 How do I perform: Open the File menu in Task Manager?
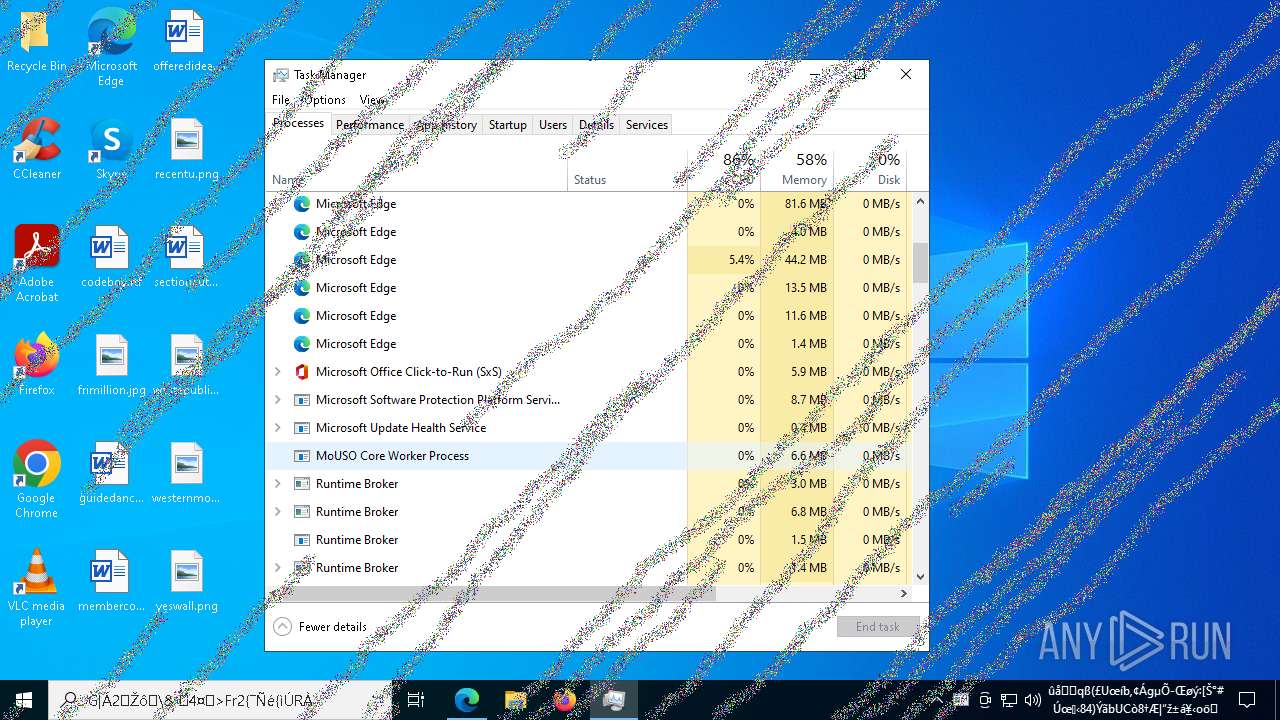pyautogui.click(x=281, y=100)
